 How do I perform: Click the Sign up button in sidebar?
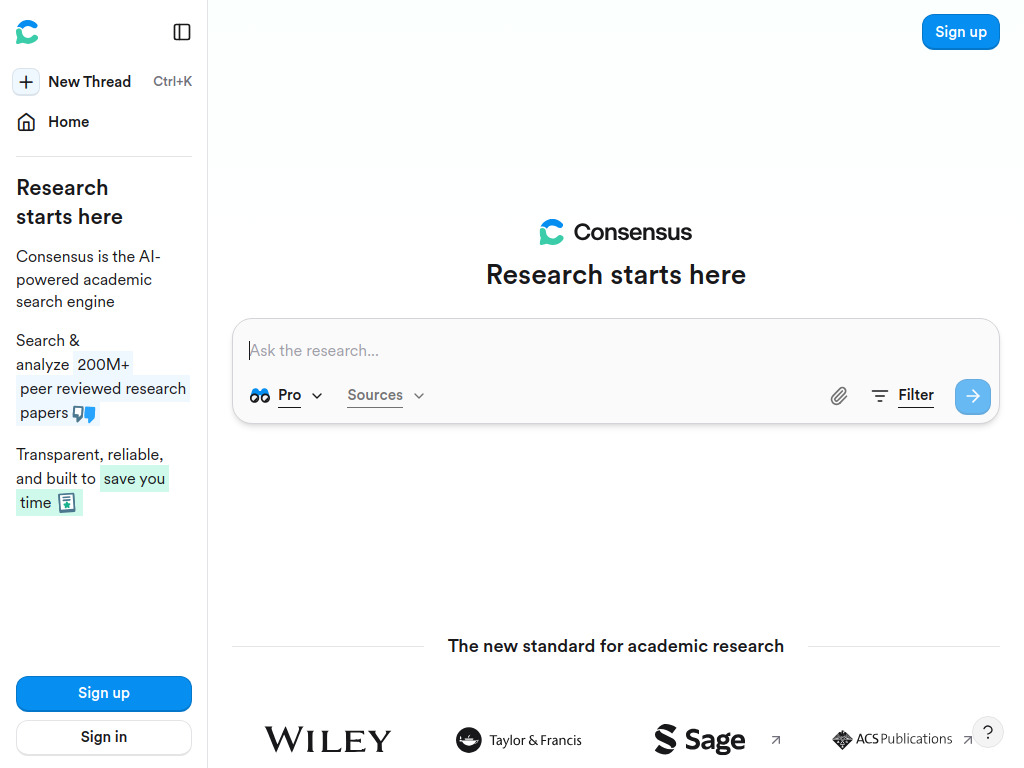[104, 693]
